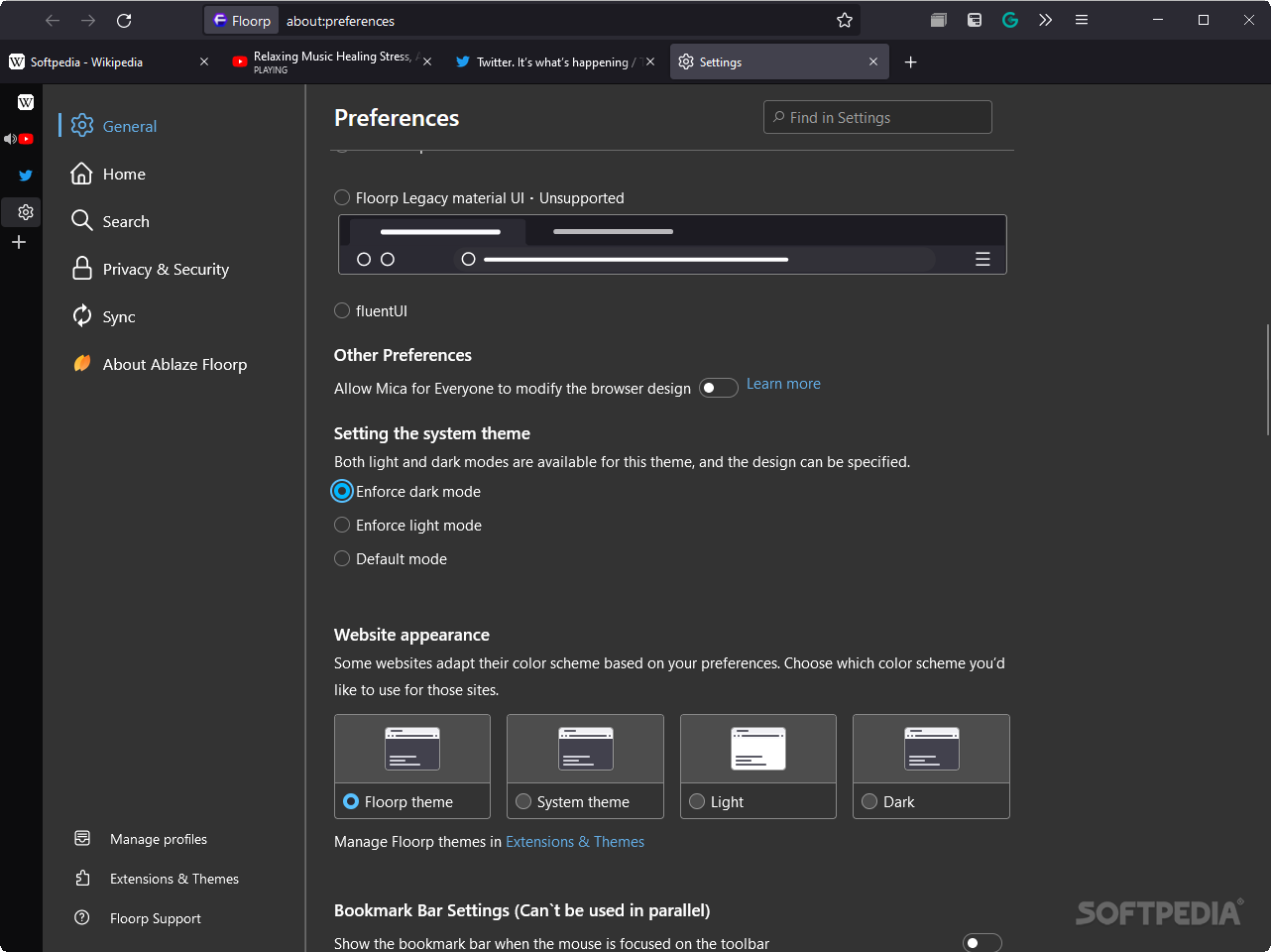Close the Settings tab

click(x=873, y=61)
